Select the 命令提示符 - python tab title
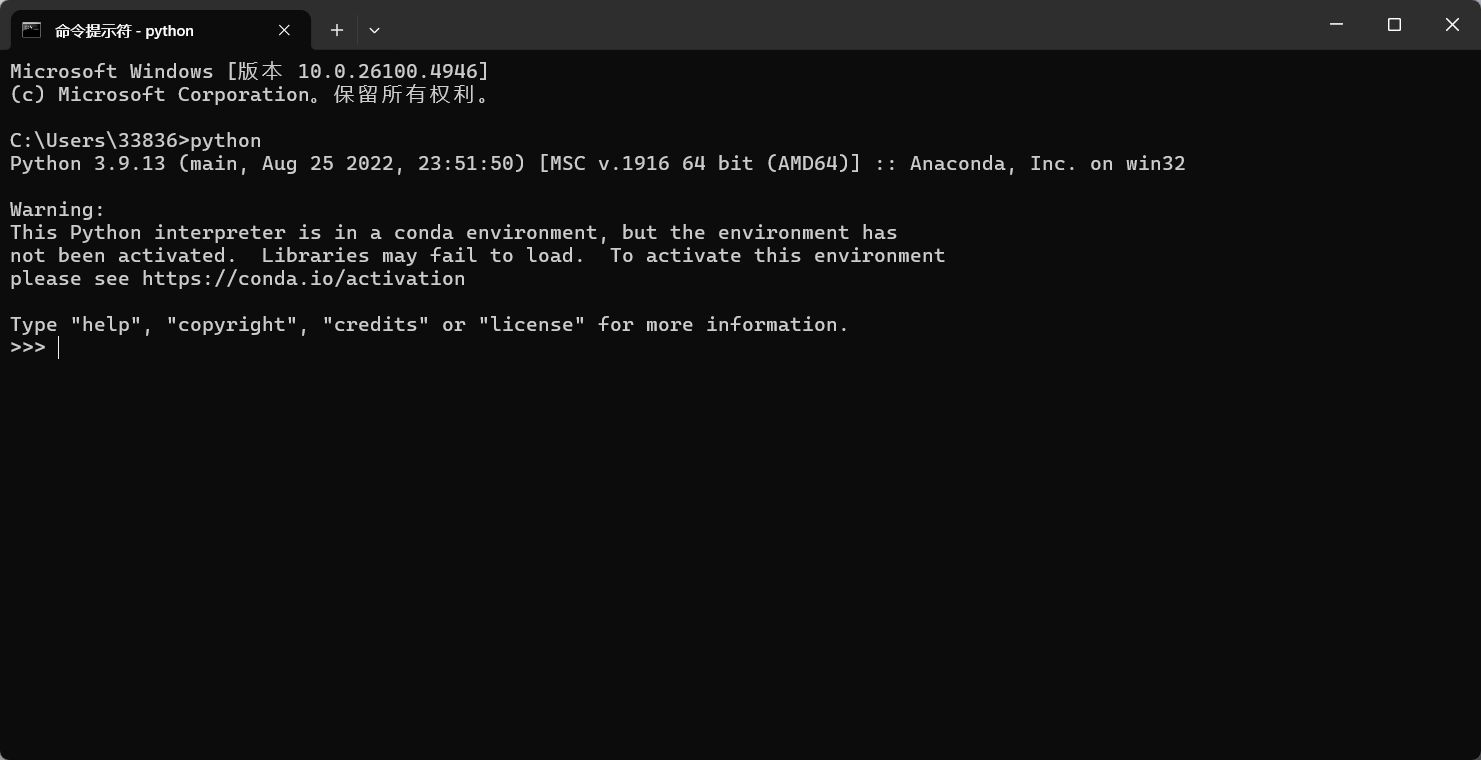 [x=124, y=31]
